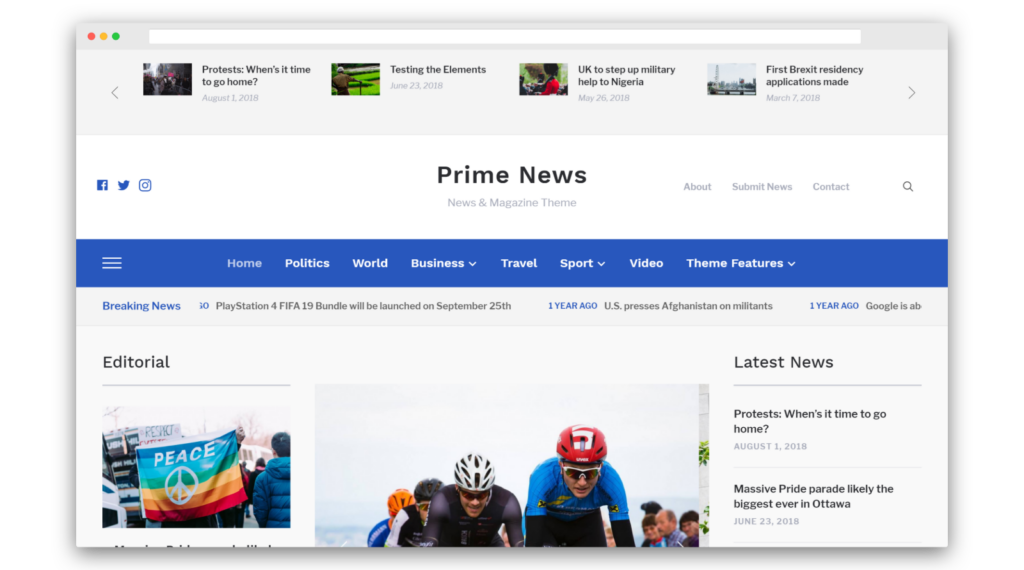Open Latest News 'Protests: When's it time to go home?'
Screen dimensions: 1024x570
(x=810, y=421)
